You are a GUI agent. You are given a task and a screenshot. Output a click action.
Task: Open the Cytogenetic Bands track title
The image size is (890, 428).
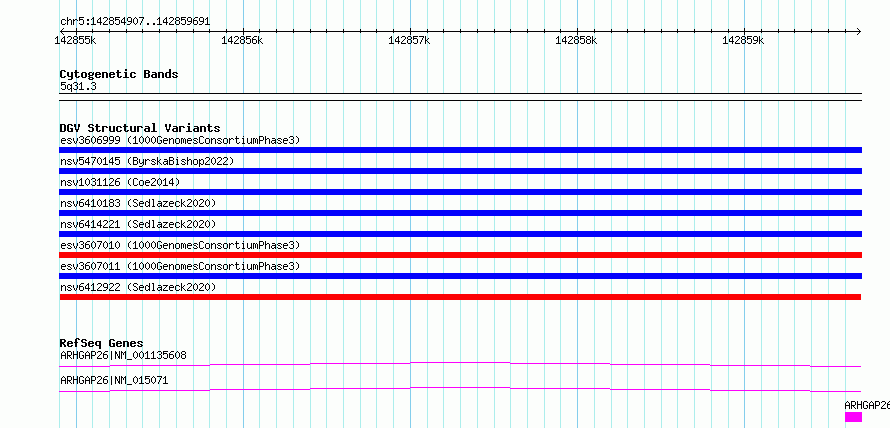click(x=119, y=74)
